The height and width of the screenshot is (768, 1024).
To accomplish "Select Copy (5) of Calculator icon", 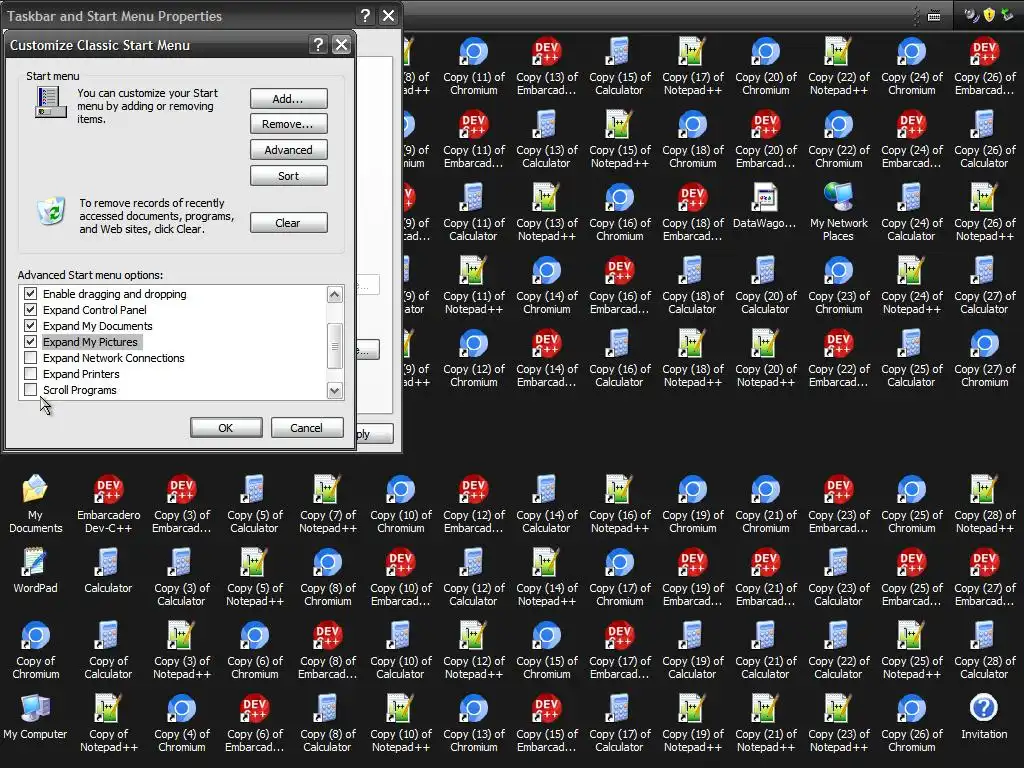I will coord(255,504).
